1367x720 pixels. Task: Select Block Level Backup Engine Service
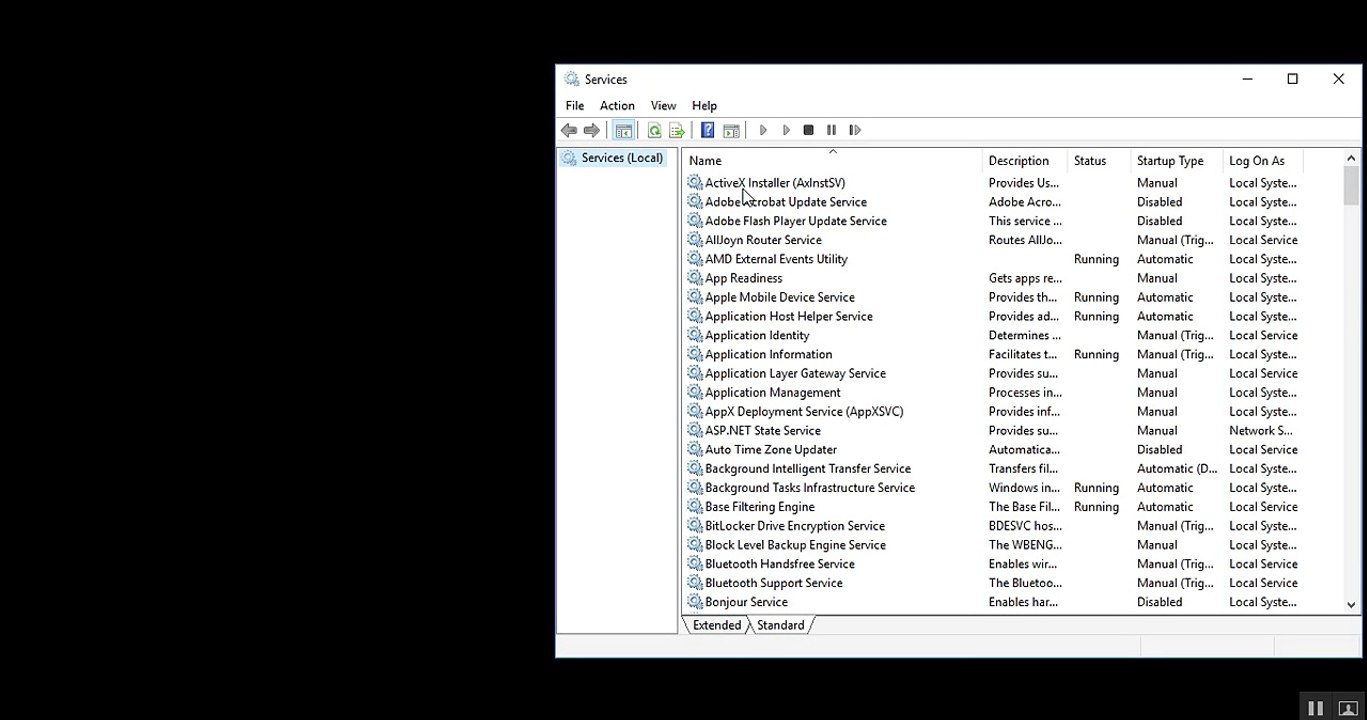(795, 545)
